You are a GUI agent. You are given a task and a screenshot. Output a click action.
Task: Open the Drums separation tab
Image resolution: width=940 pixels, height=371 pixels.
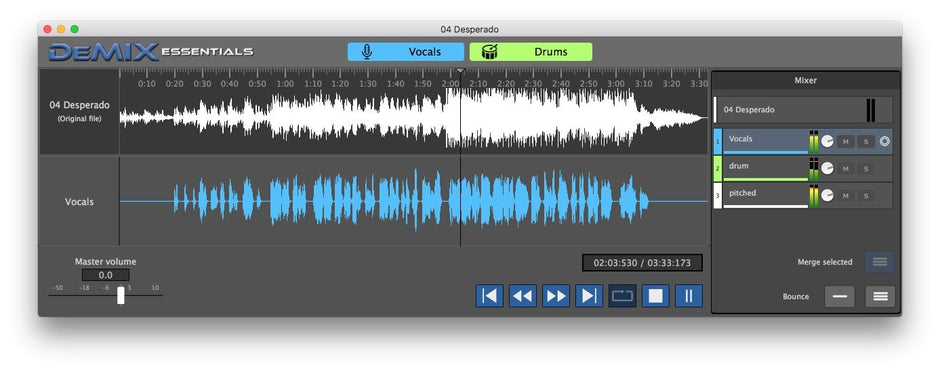coord(531,52)
